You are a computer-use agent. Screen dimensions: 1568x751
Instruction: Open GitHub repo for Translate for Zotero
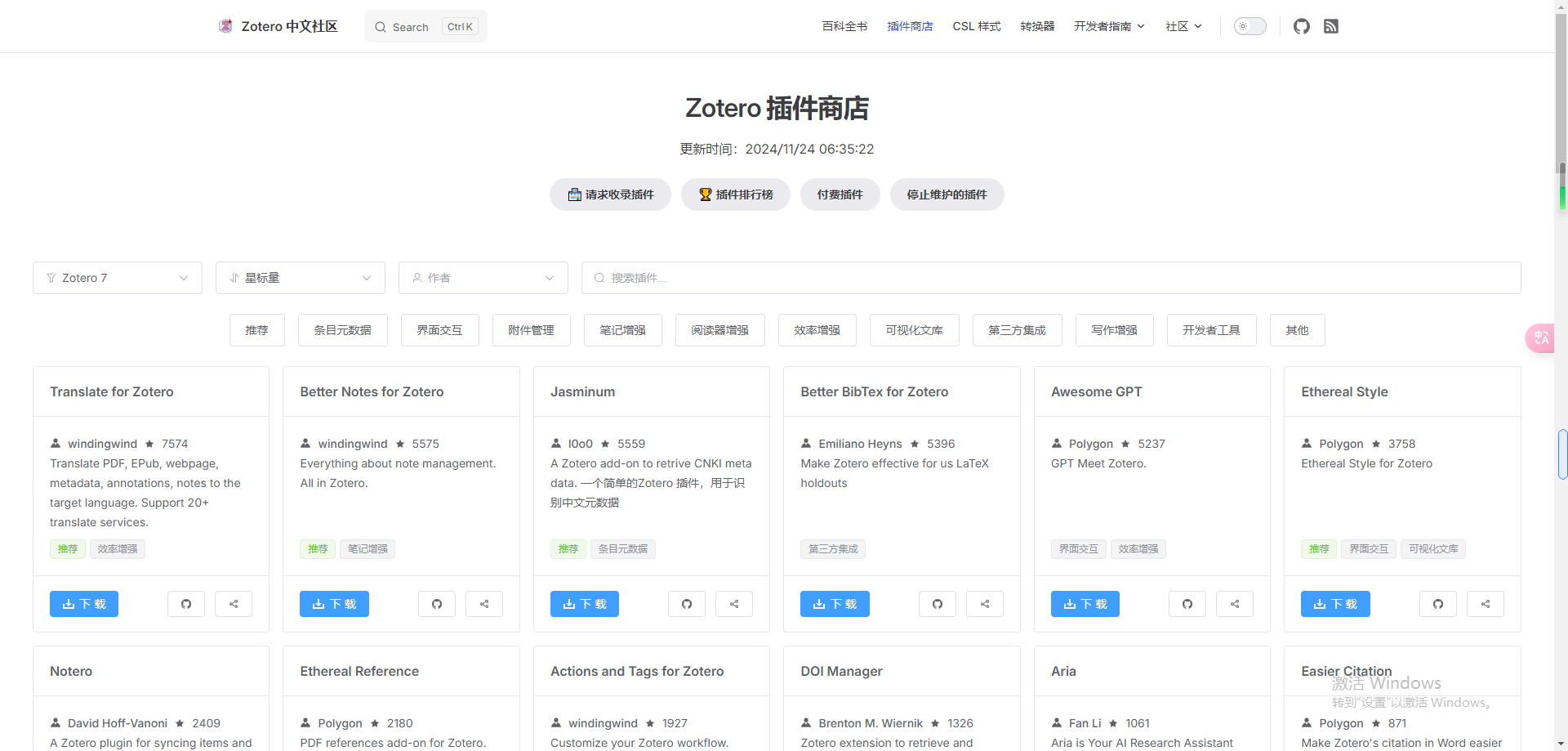(186, 604)
